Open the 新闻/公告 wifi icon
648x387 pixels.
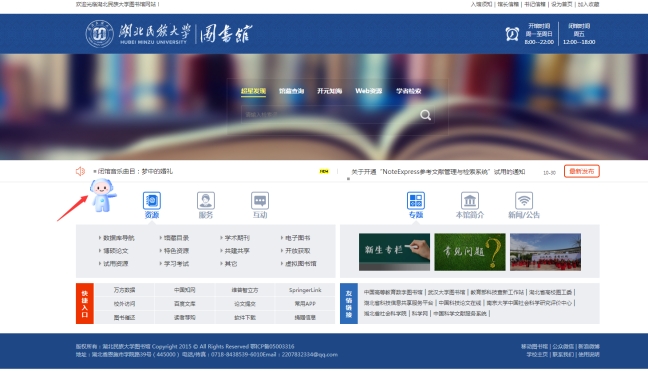[x=524, y=201]
